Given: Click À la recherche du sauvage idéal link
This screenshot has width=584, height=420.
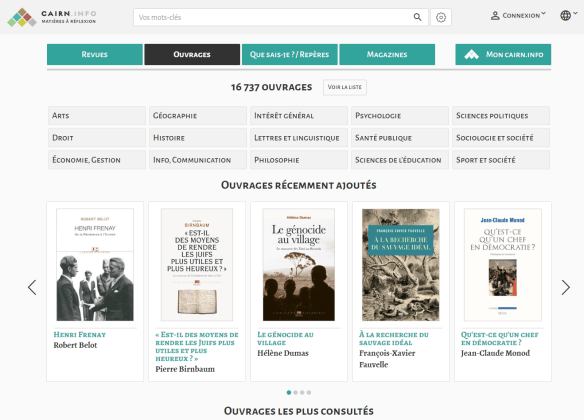Looking at the screenshot, I should tap(394, 338).
